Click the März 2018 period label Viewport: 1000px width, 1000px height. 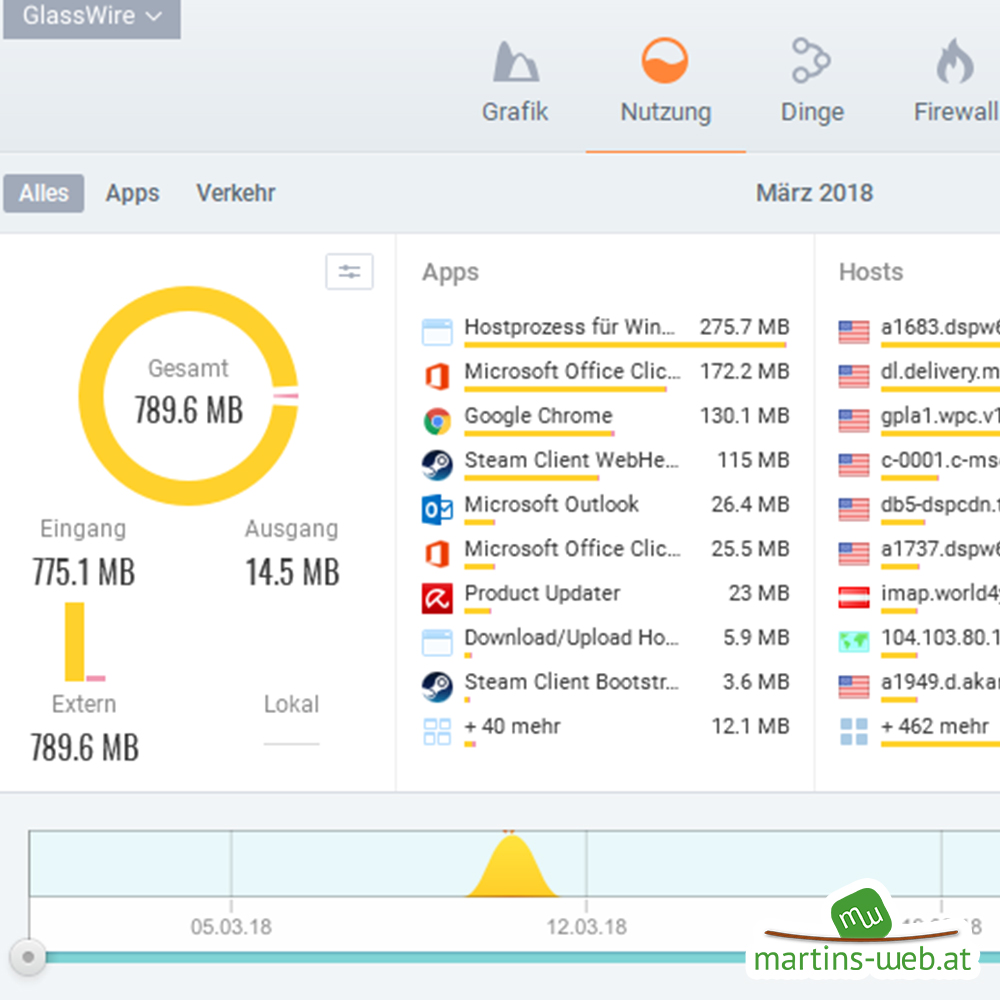click(x=814, y=193)
